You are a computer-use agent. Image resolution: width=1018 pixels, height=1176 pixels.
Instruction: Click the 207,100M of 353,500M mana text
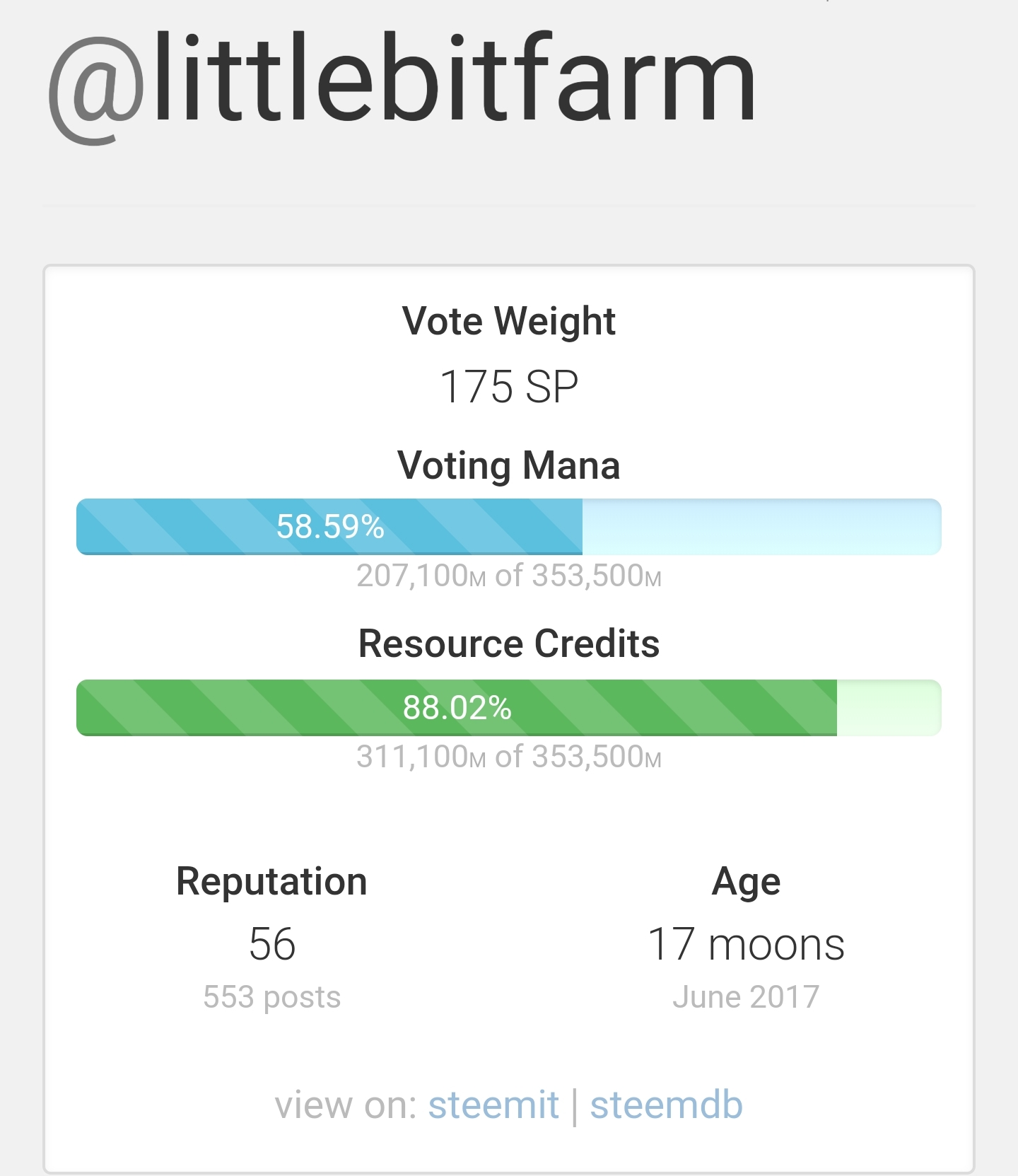(x=509, y=576)
